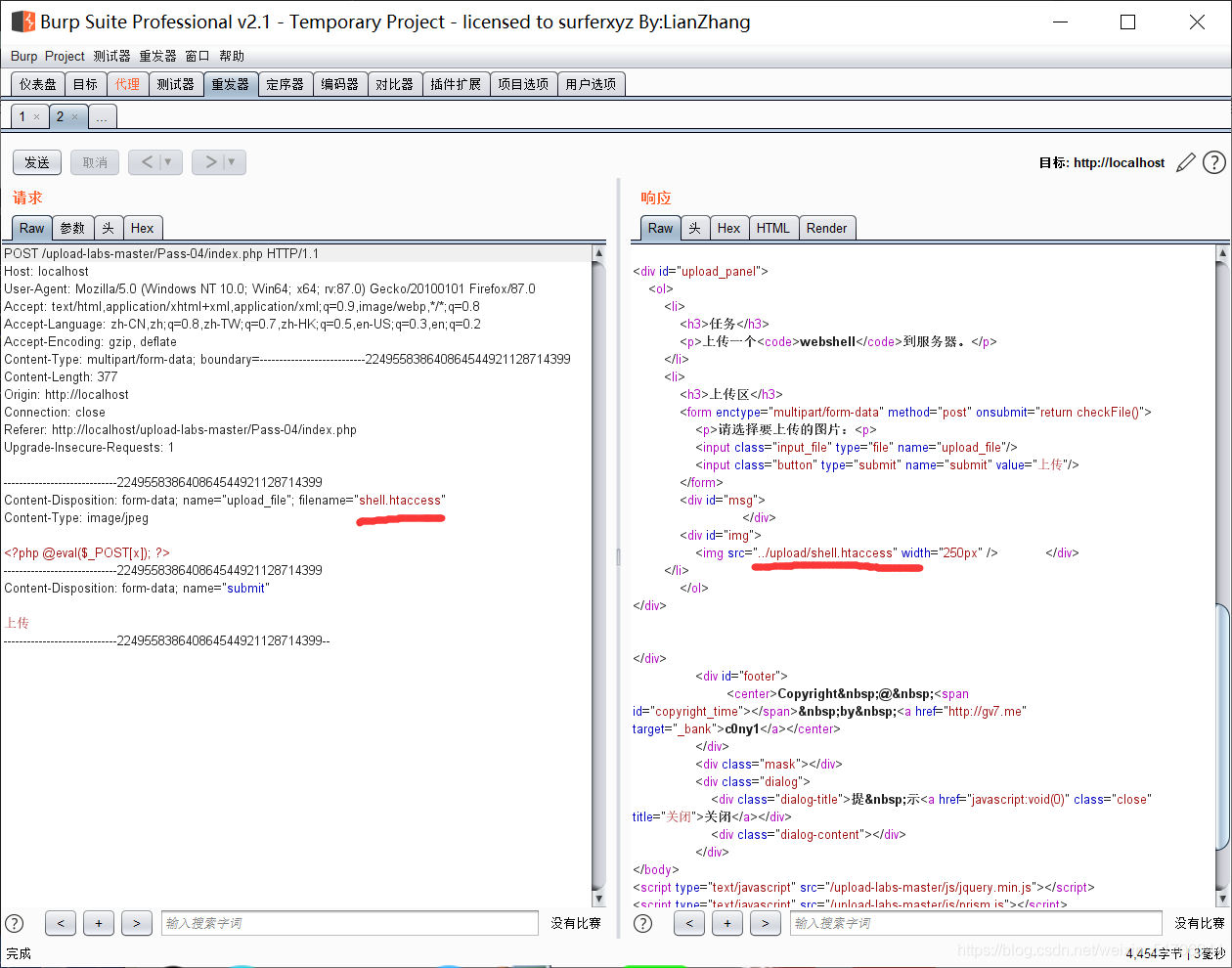Image resolution: width=1232 pixels, height=968 pixels.
Task: Click the response pane scroll up arrow
Action: coord(1222,253)
